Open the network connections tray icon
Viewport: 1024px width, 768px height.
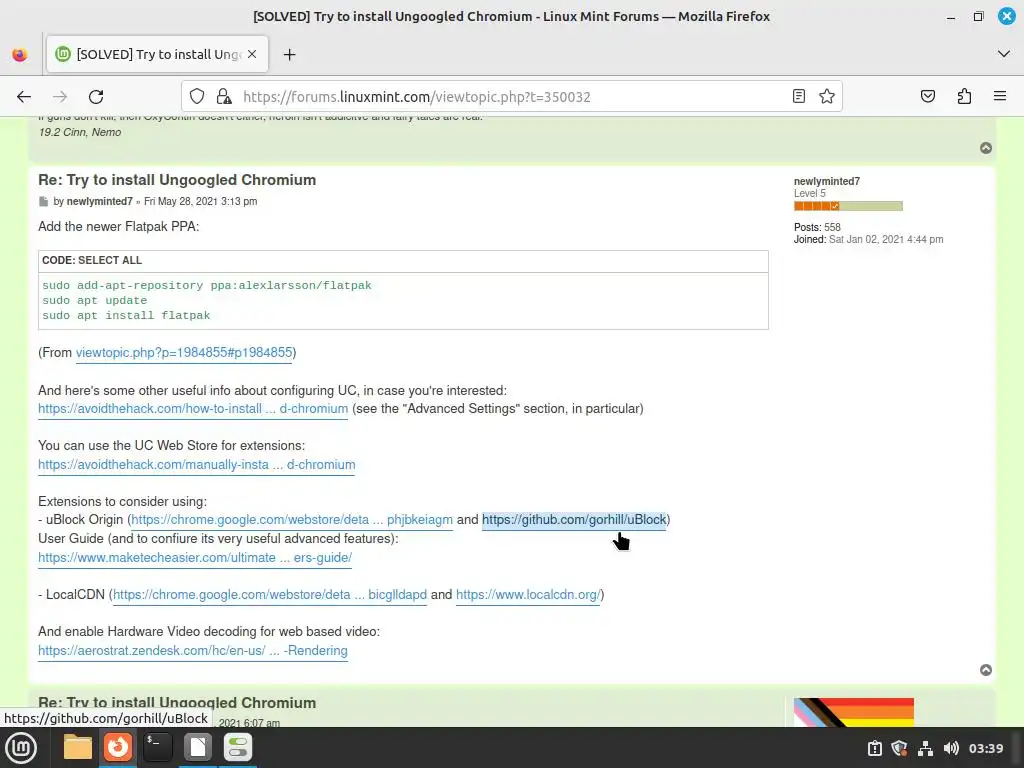[925, 748]
